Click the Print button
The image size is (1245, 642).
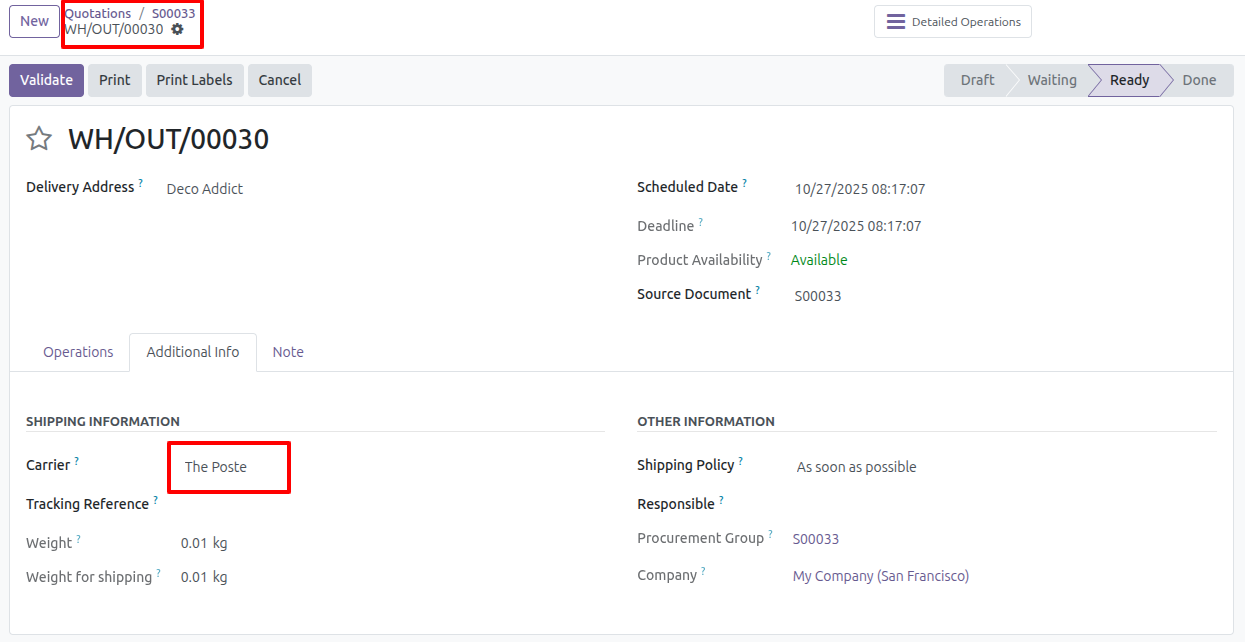[x=115, y=80]
